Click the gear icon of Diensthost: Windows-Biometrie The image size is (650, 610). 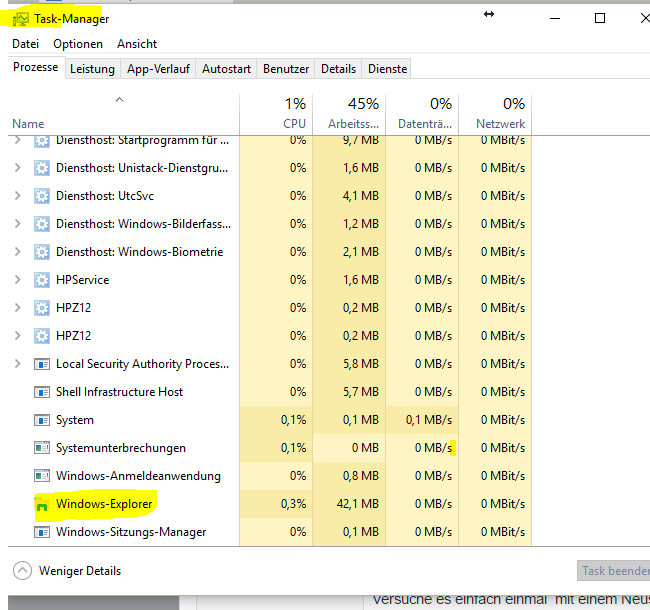42,252
